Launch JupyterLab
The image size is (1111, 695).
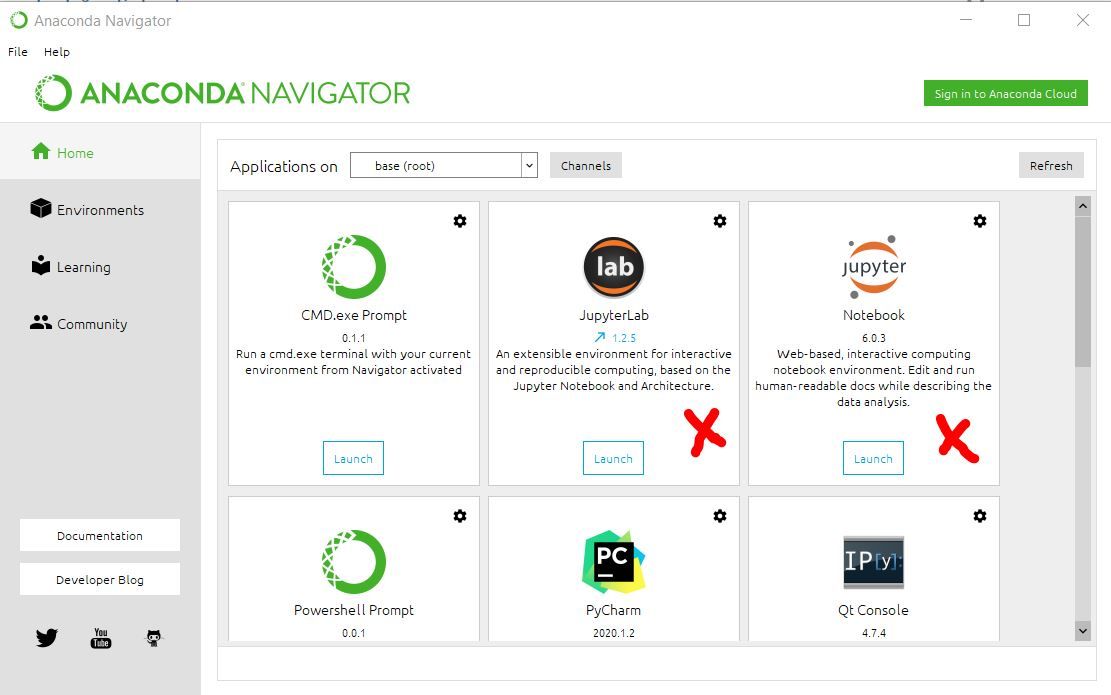pyautogui.click(x=614, y=458)
